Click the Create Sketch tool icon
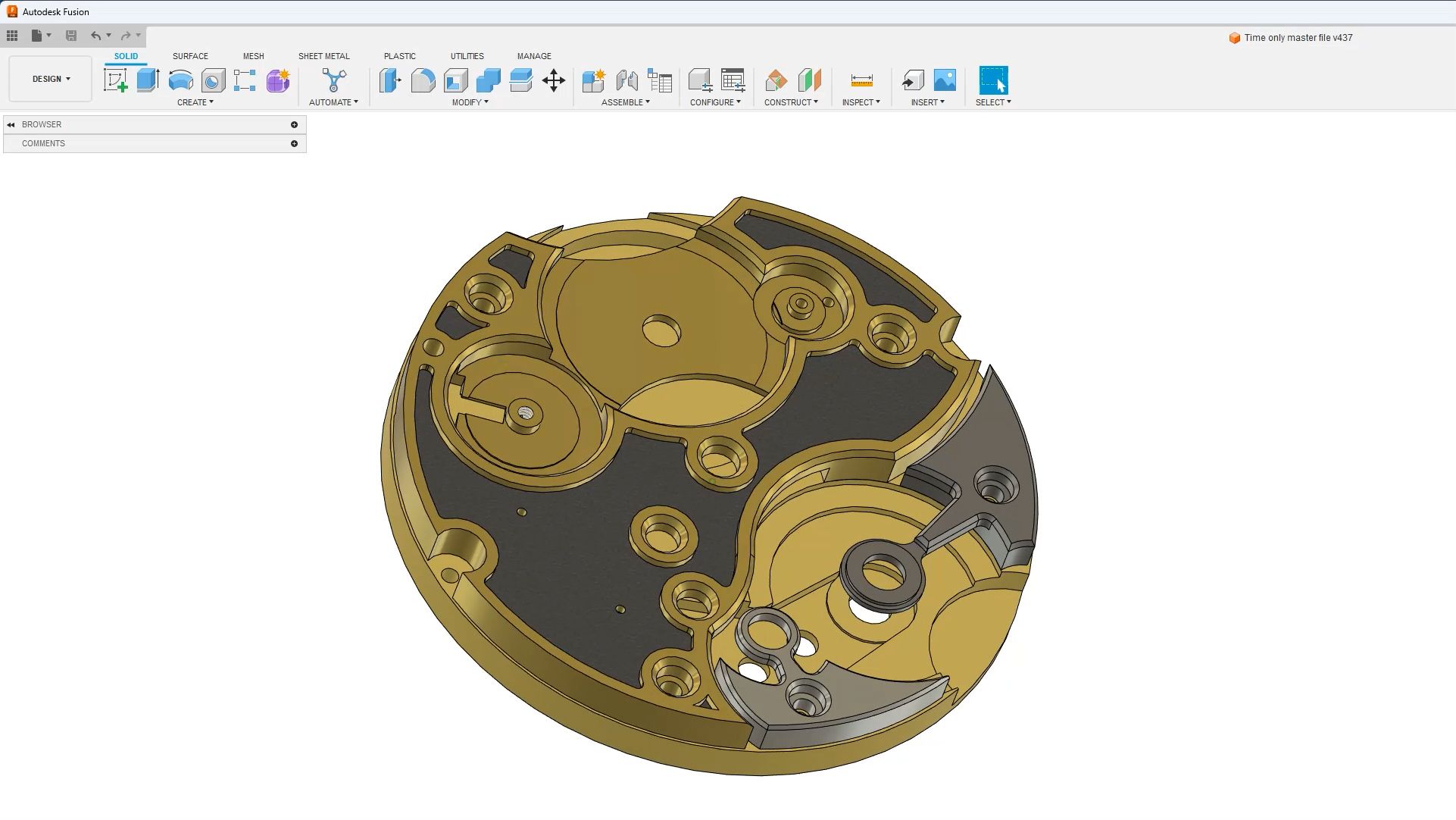Screen dimensions: 1456x820 tap(116, 80)
